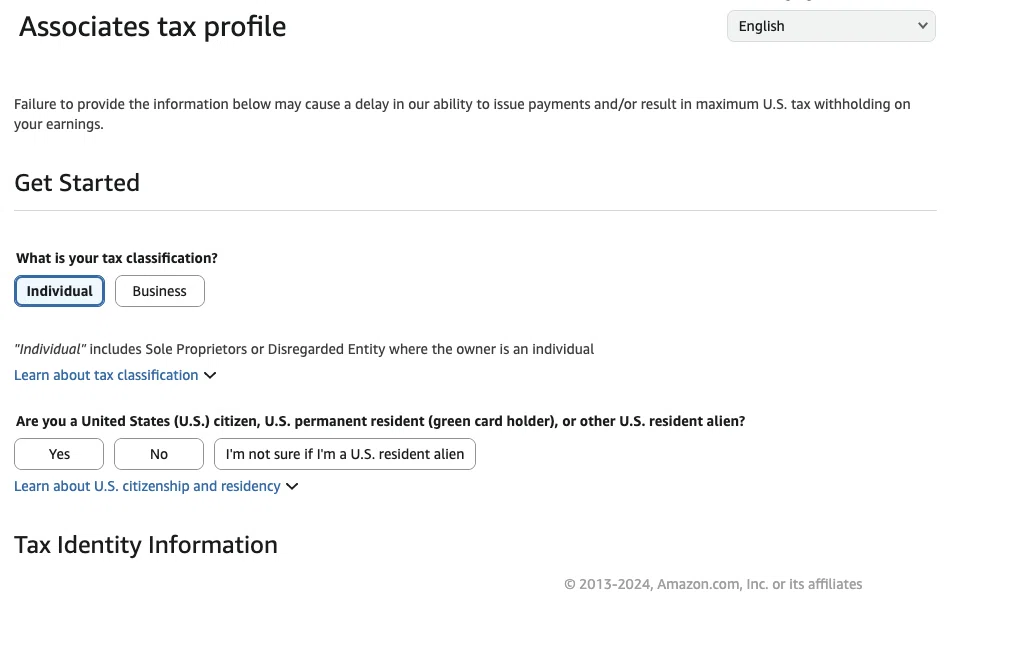Screen dimensions: 1014x648
Task: Click the Get Started section heading
Action: [x=77, y=183]
